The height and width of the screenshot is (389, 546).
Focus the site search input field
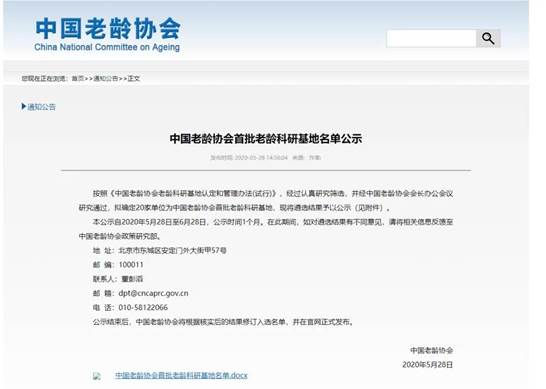click(431, 38)
